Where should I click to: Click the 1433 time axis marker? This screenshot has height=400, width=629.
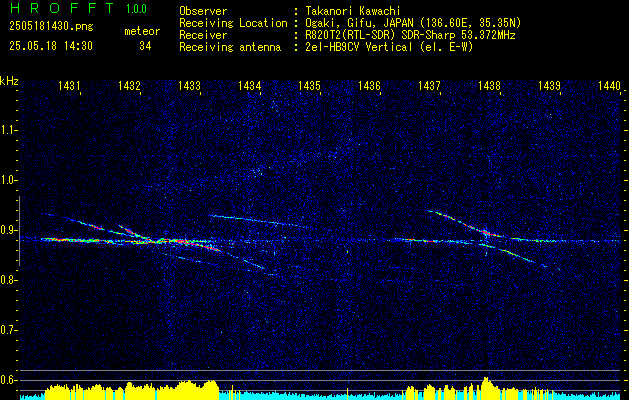tap(189, 85)
